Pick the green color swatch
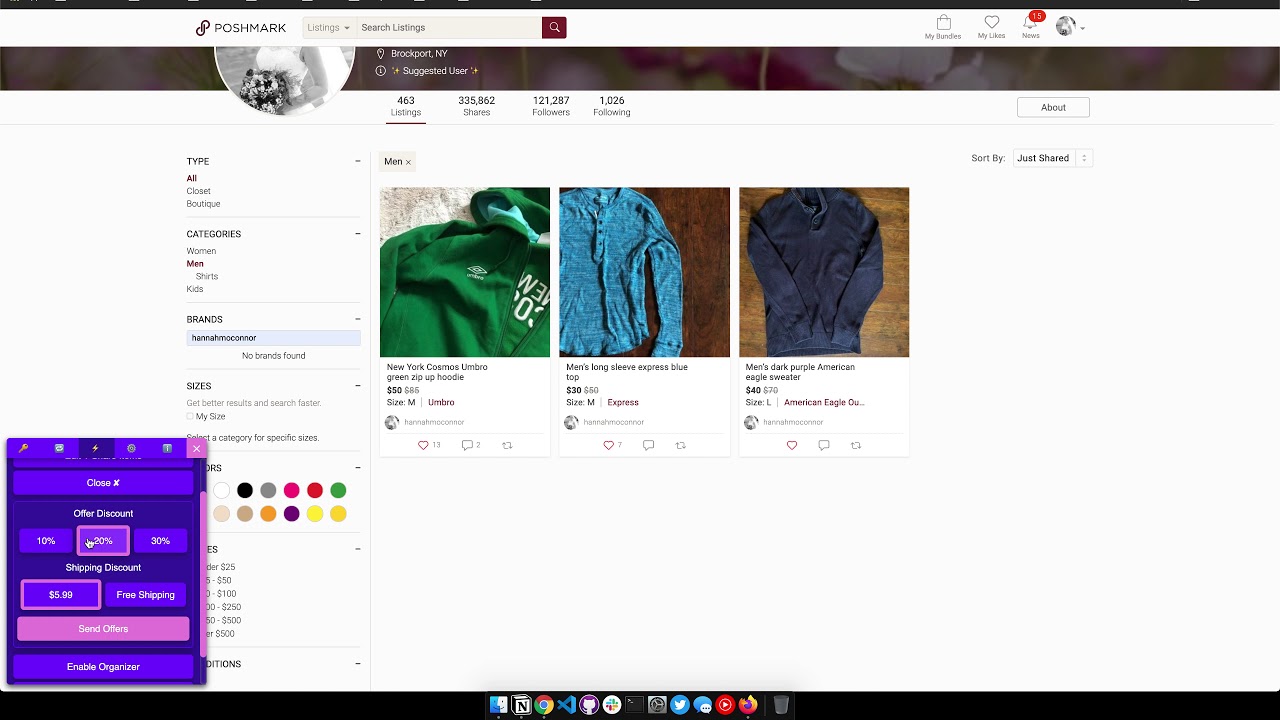Image resolution: width=1280 pixels, height=720 pixels. pyautogui.click(x=338, y=490)
